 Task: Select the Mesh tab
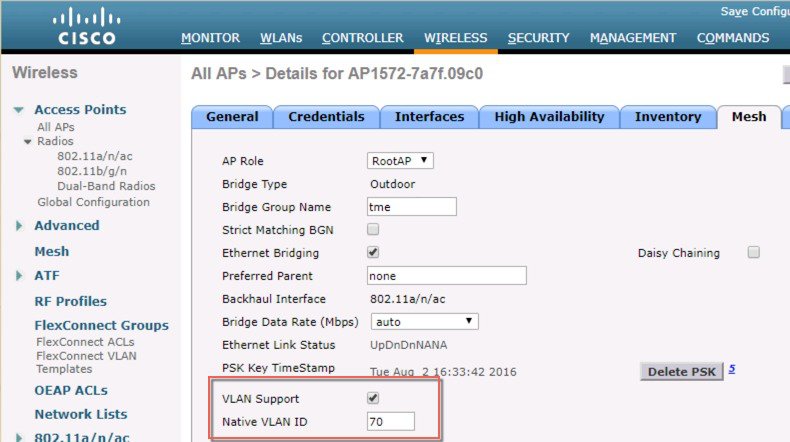749,117
